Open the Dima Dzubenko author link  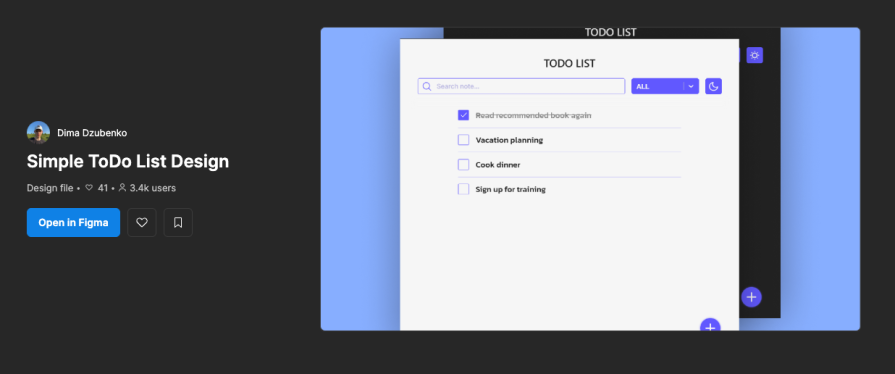[92, 133]
